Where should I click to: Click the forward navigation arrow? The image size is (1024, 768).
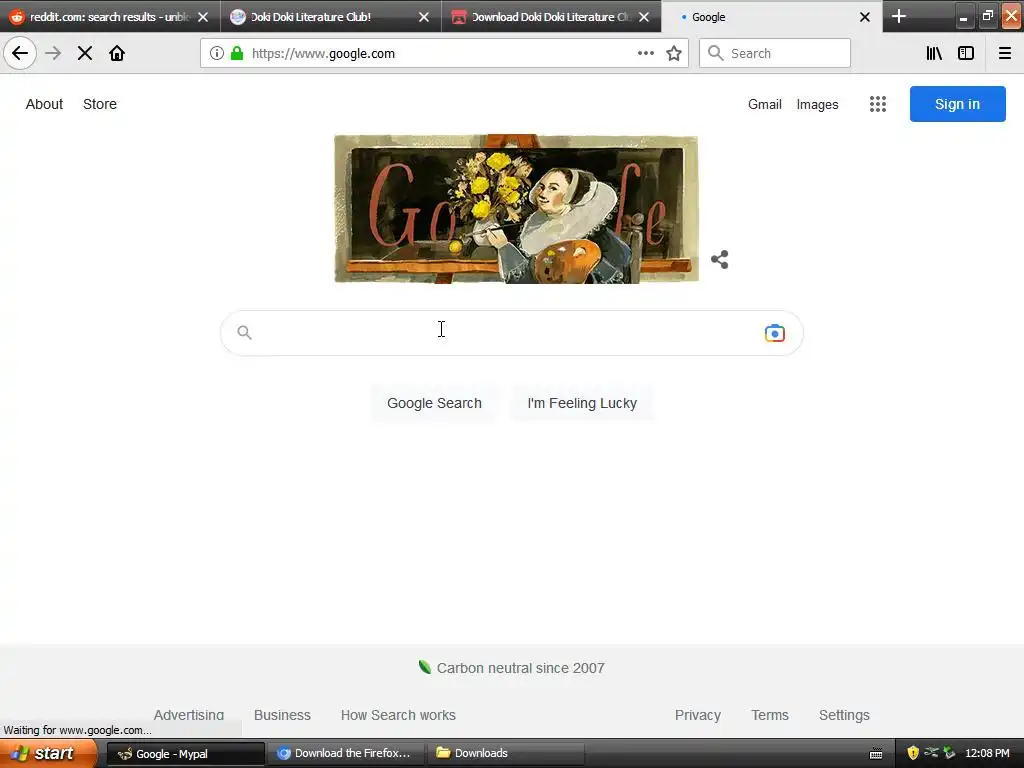[53, 53]
